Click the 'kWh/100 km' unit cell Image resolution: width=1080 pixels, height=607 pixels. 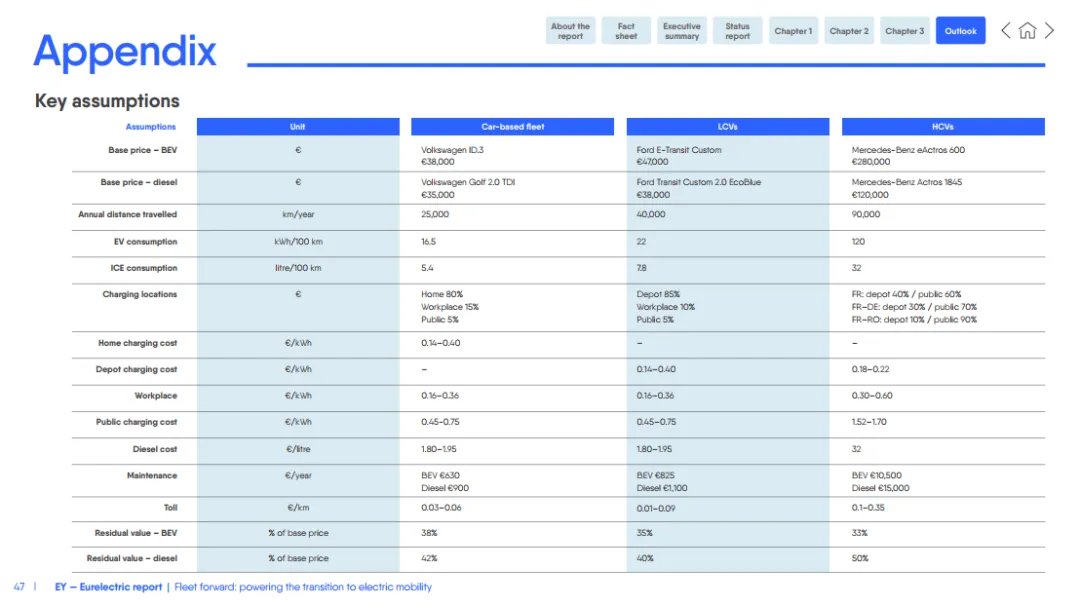click(298, 242)
